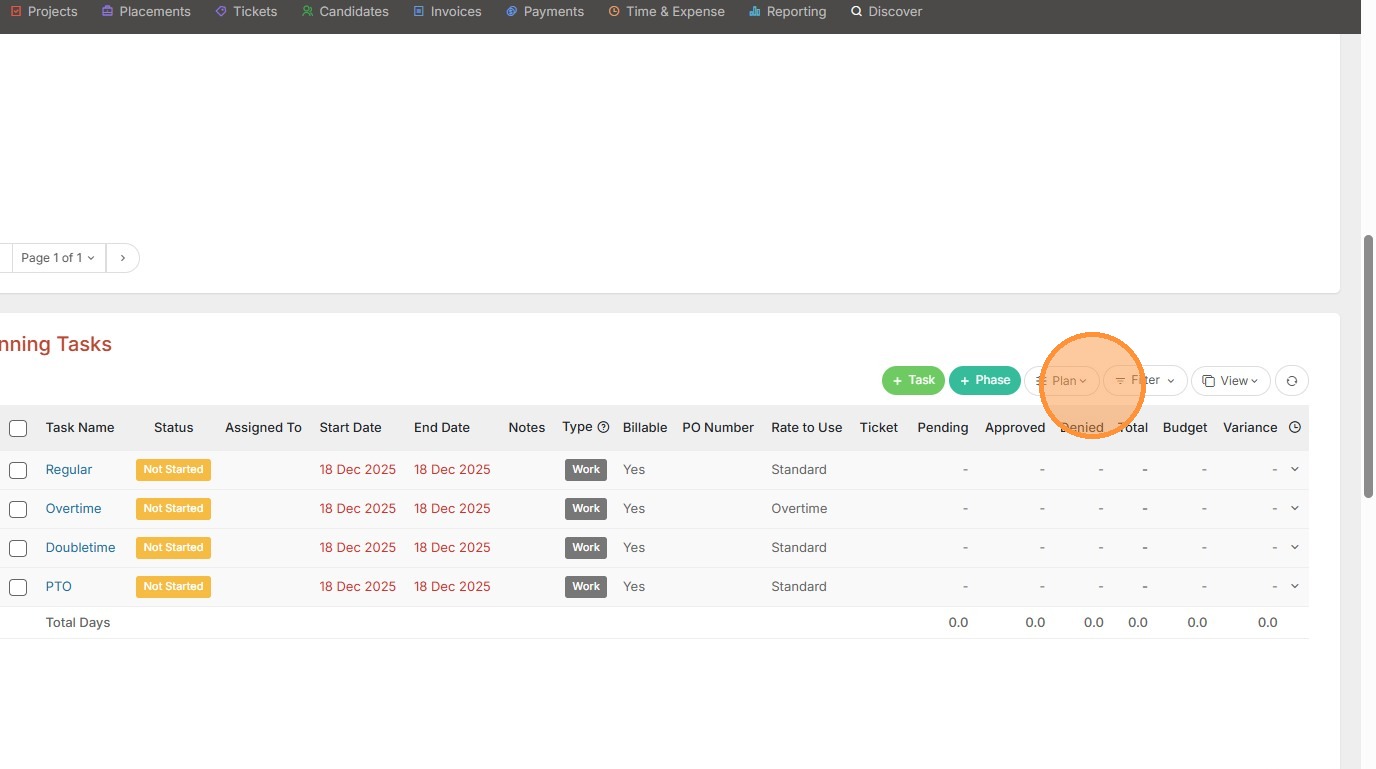
Task: Click the clock icon in the table header
Action: [1295, 427]
